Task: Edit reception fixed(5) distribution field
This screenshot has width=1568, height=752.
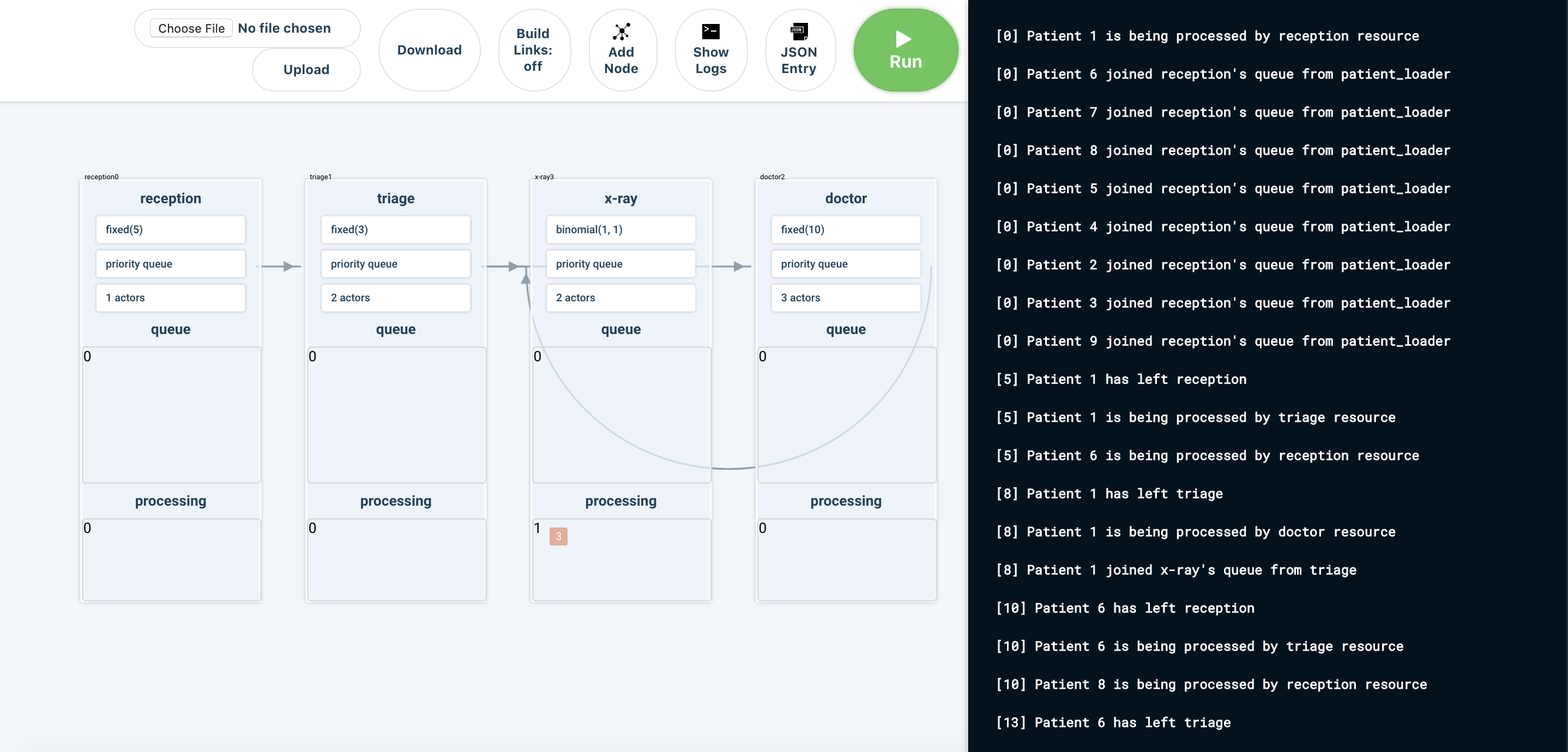Action: [x=171, y=229]
